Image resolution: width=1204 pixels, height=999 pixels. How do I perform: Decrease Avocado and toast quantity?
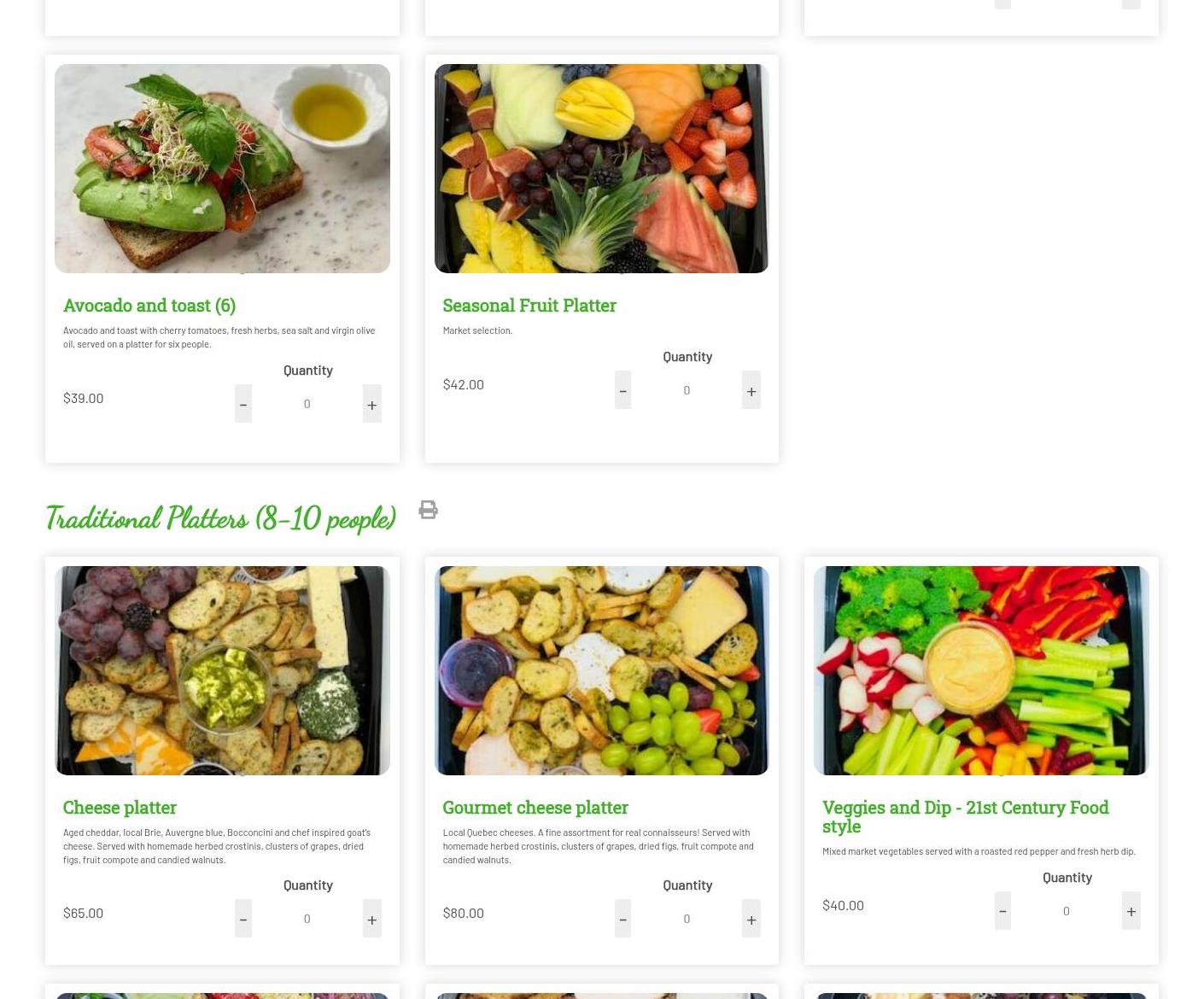click(x=243, y=403)
